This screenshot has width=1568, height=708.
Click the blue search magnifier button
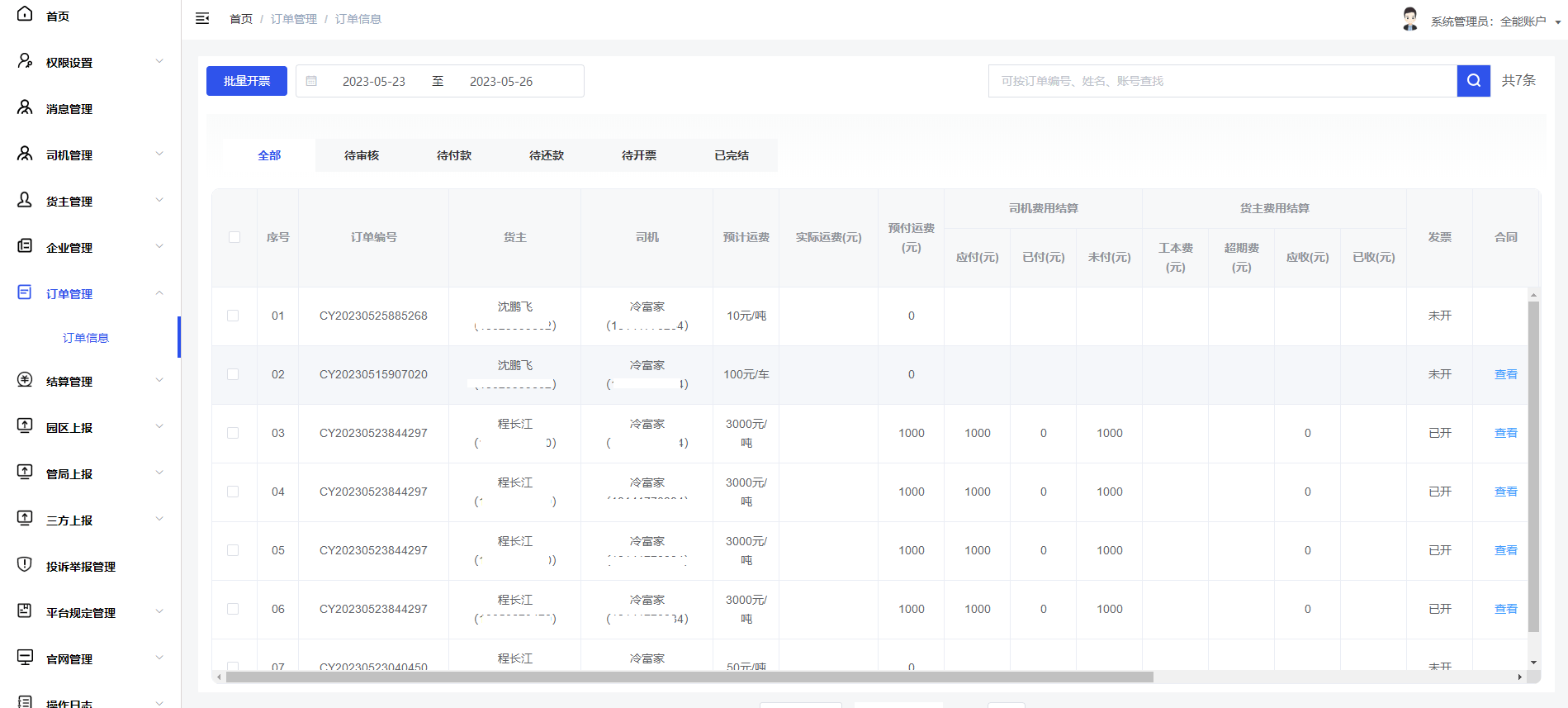(x=1473, y=81)
